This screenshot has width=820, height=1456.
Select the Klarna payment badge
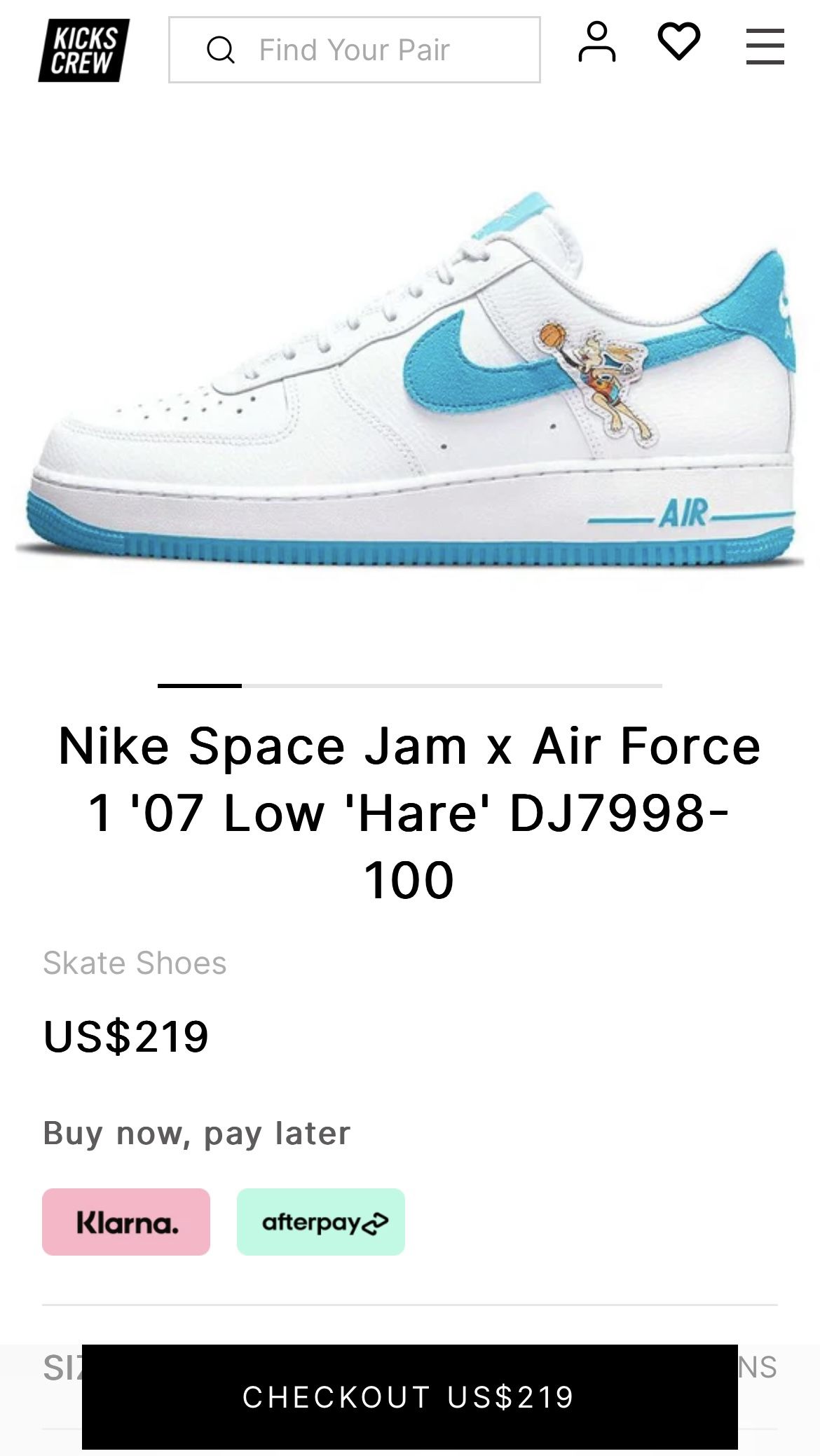pyautogui.click(x=126, y=1221)
